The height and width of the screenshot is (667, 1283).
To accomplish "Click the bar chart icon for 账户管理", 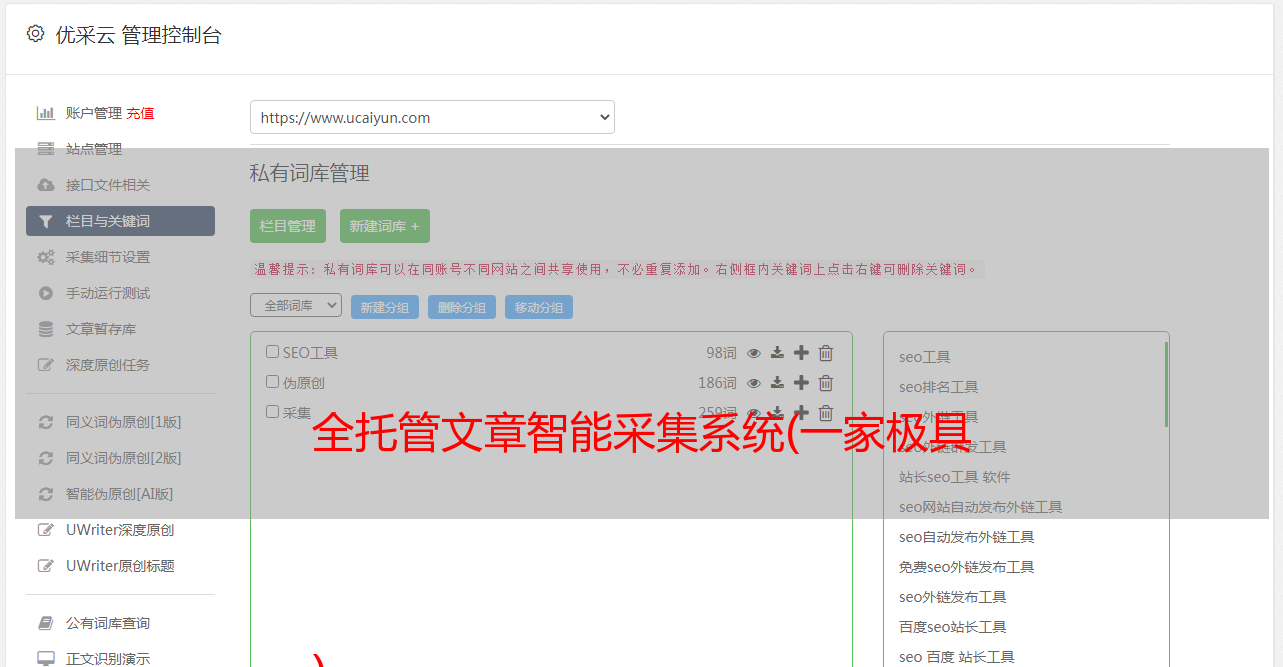I will pyautogui.click(x=45, y=113).
